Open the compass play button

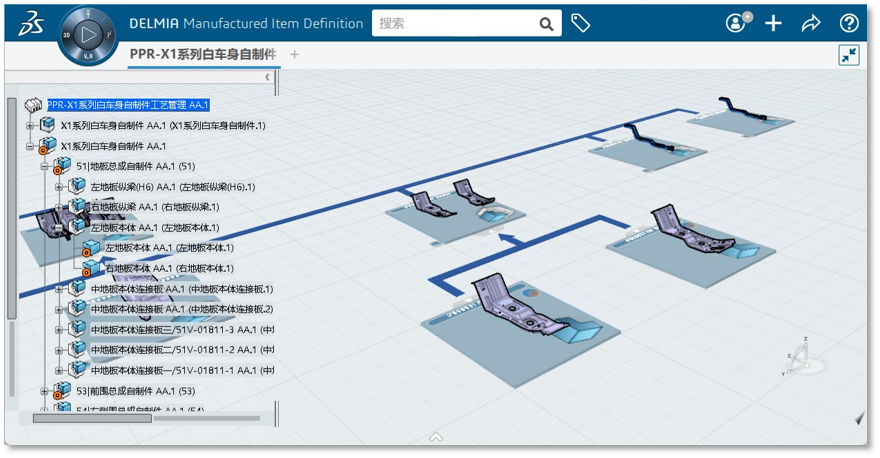click(x=88, y=35)
